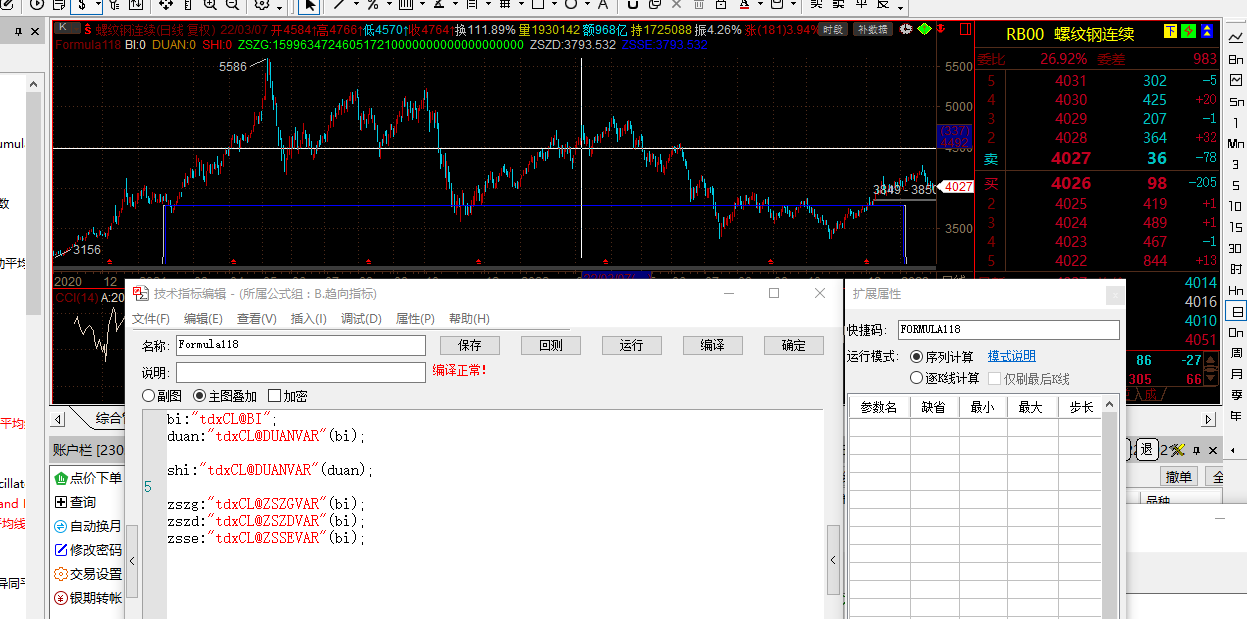Click the 保存 button
Screen dimensions: 1247x619
coord(470,345)
